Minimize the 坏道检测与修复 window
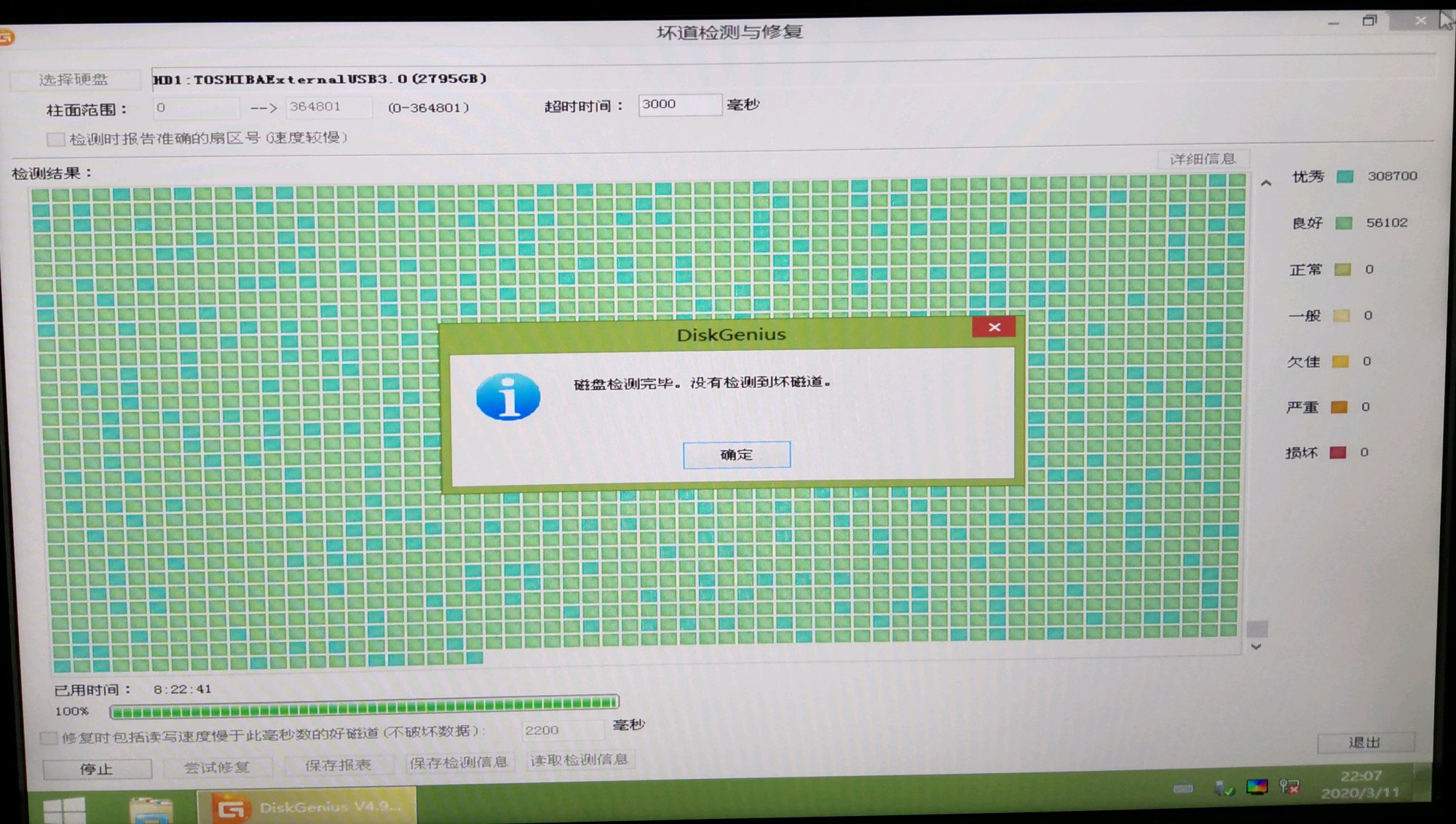The height and width of the screenshot is (824, 1456). click(1333, 23)
